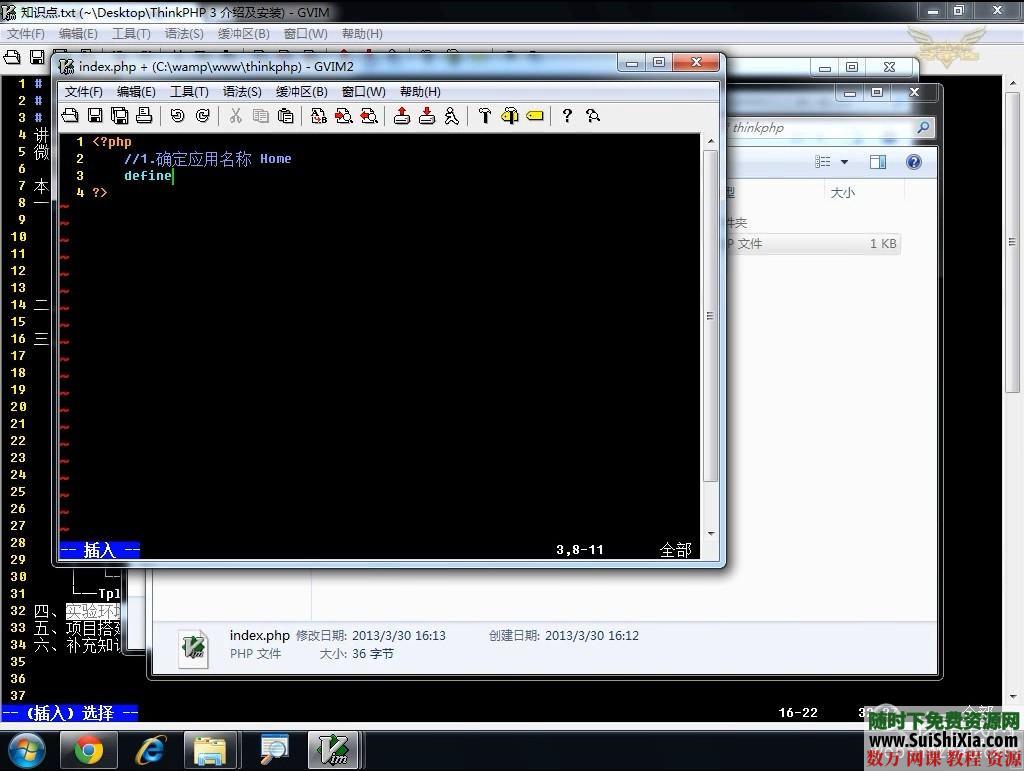Click the Undo icon in GVIM2 toolbar
1024x771 pixels.
tap(177, 116)
